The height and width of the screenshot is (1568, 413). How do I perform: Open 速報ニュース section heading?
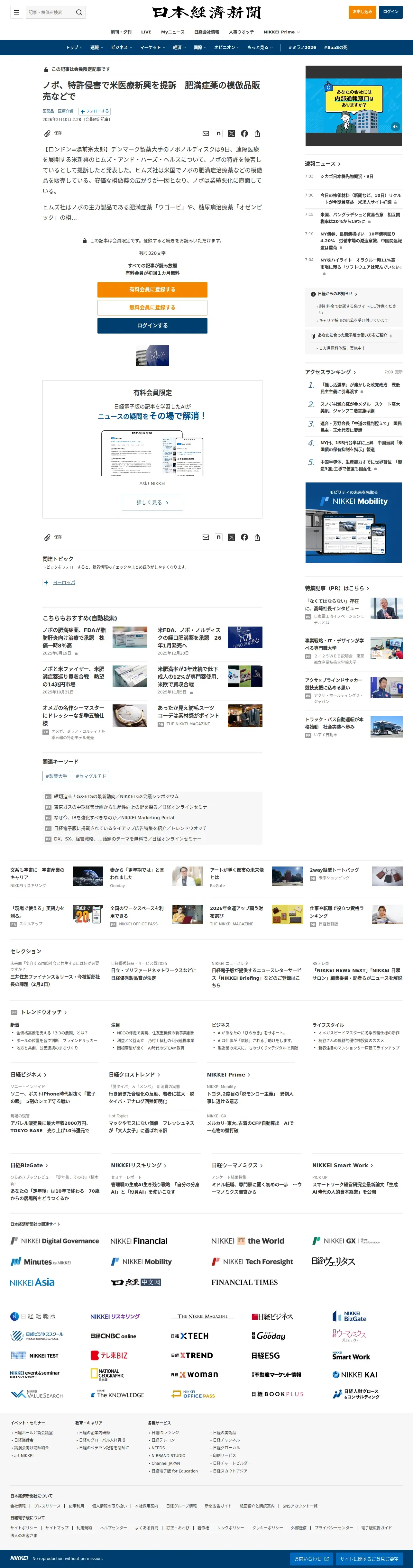coord(323,164)
